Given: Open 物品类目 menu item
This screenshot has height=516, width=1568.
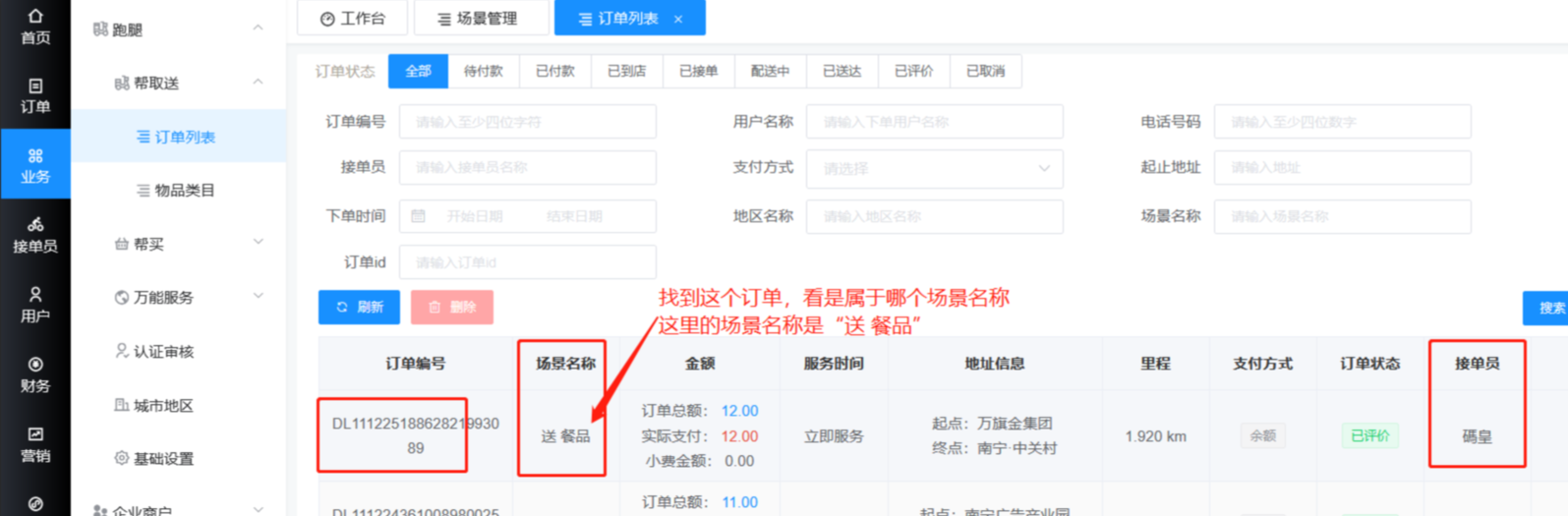Looking at the screenshot, I should pyautogui.click(x=178, y=190).
